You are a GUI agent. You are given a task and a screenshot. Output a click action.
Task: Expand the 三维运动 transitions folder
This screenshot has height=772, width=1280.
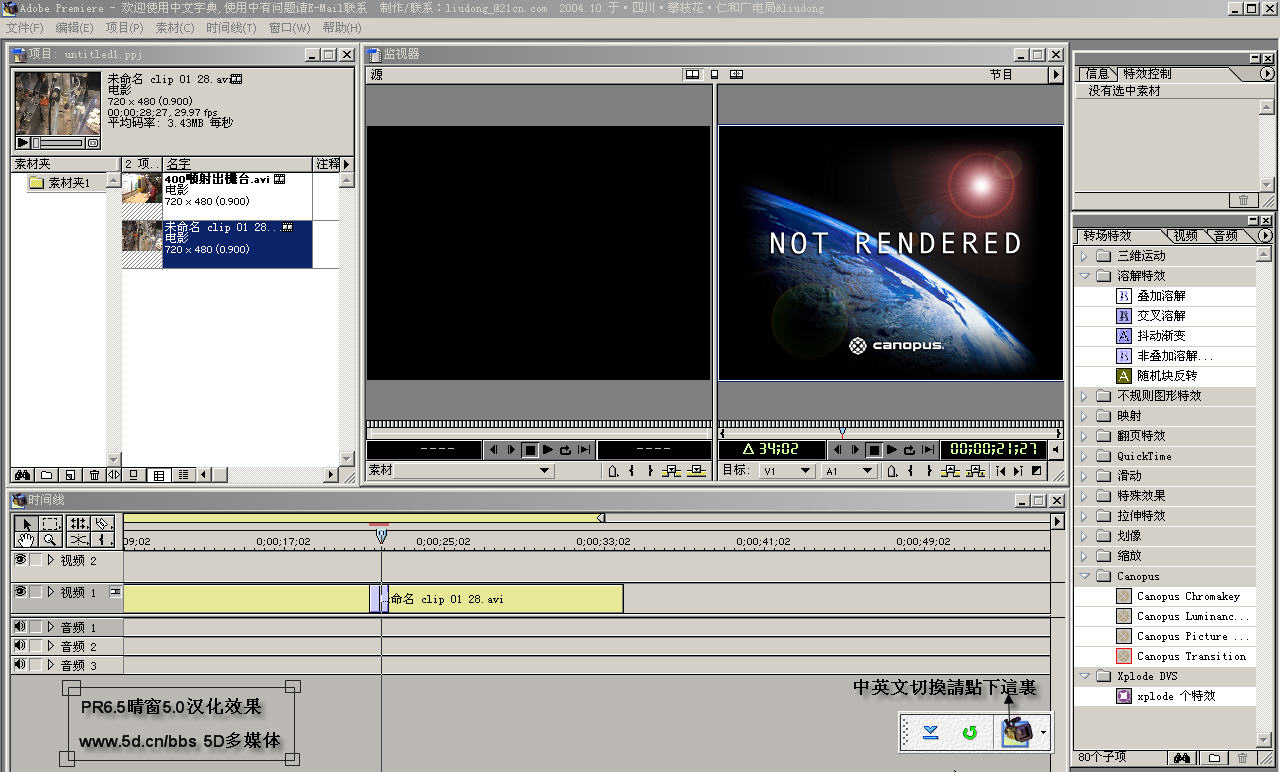click(x=1084, y=256)
